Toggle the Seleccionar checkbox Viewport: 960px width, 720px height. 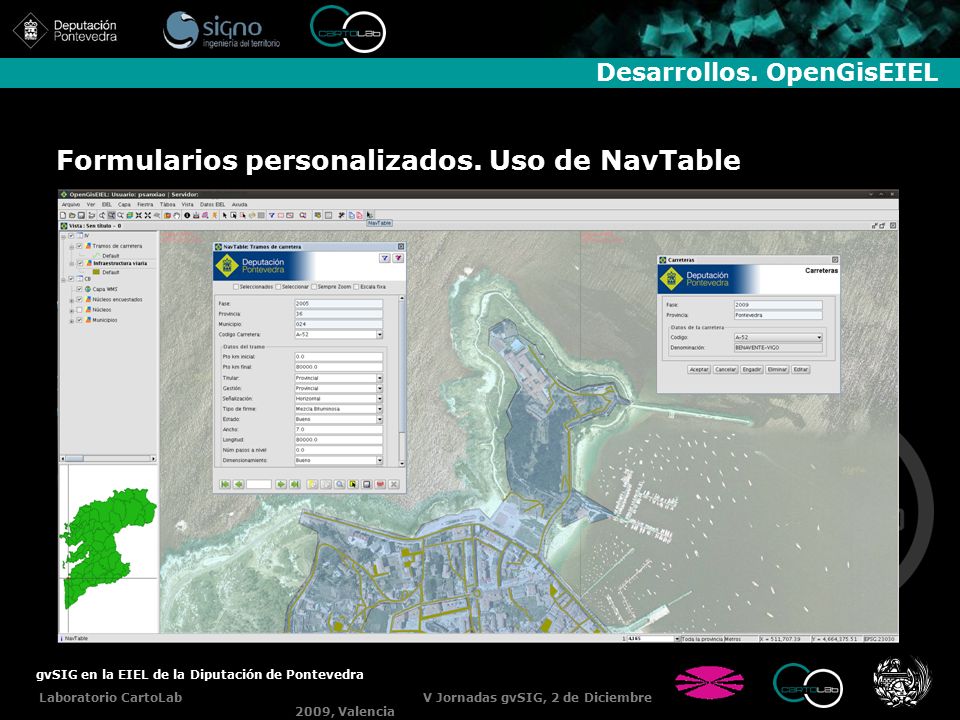point(278,287)
